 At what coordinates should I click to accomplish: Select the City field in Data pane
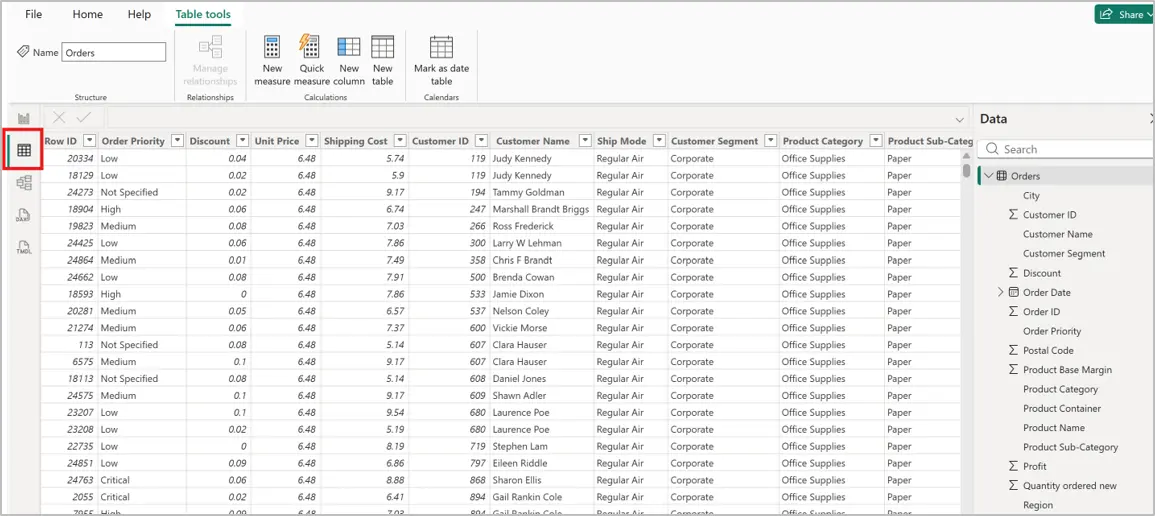click(1031, 196)
